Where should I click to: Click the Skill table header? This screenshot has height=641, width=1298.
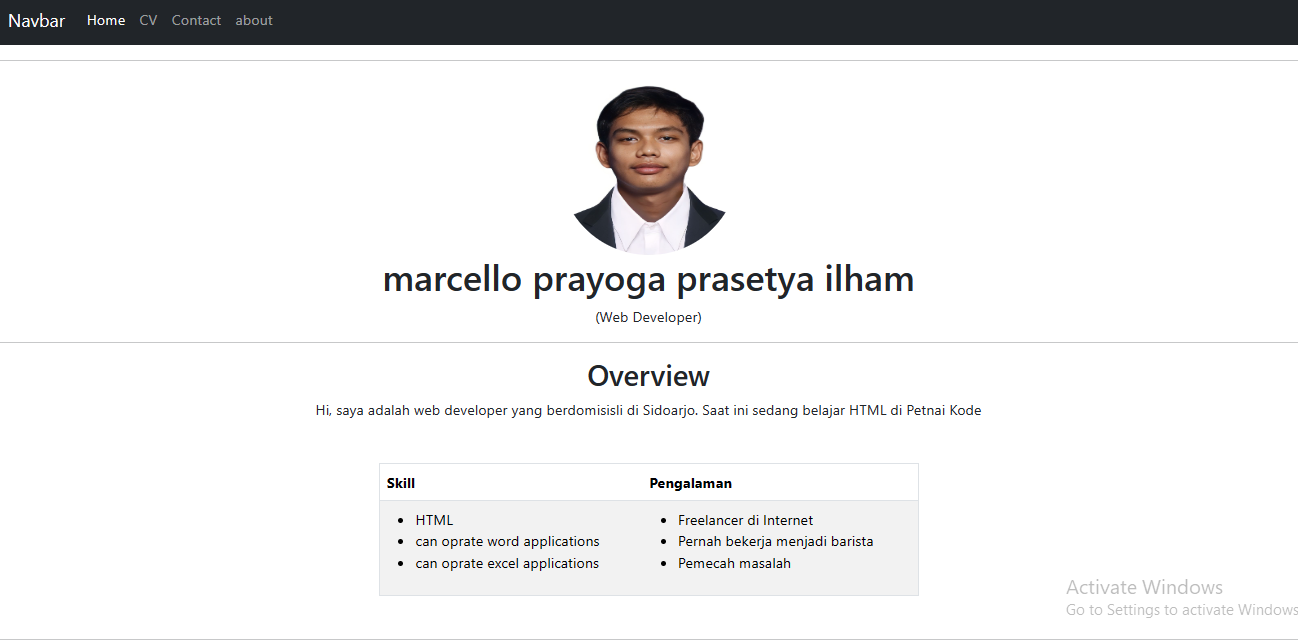pyautogui.click(x=401, y=482)
